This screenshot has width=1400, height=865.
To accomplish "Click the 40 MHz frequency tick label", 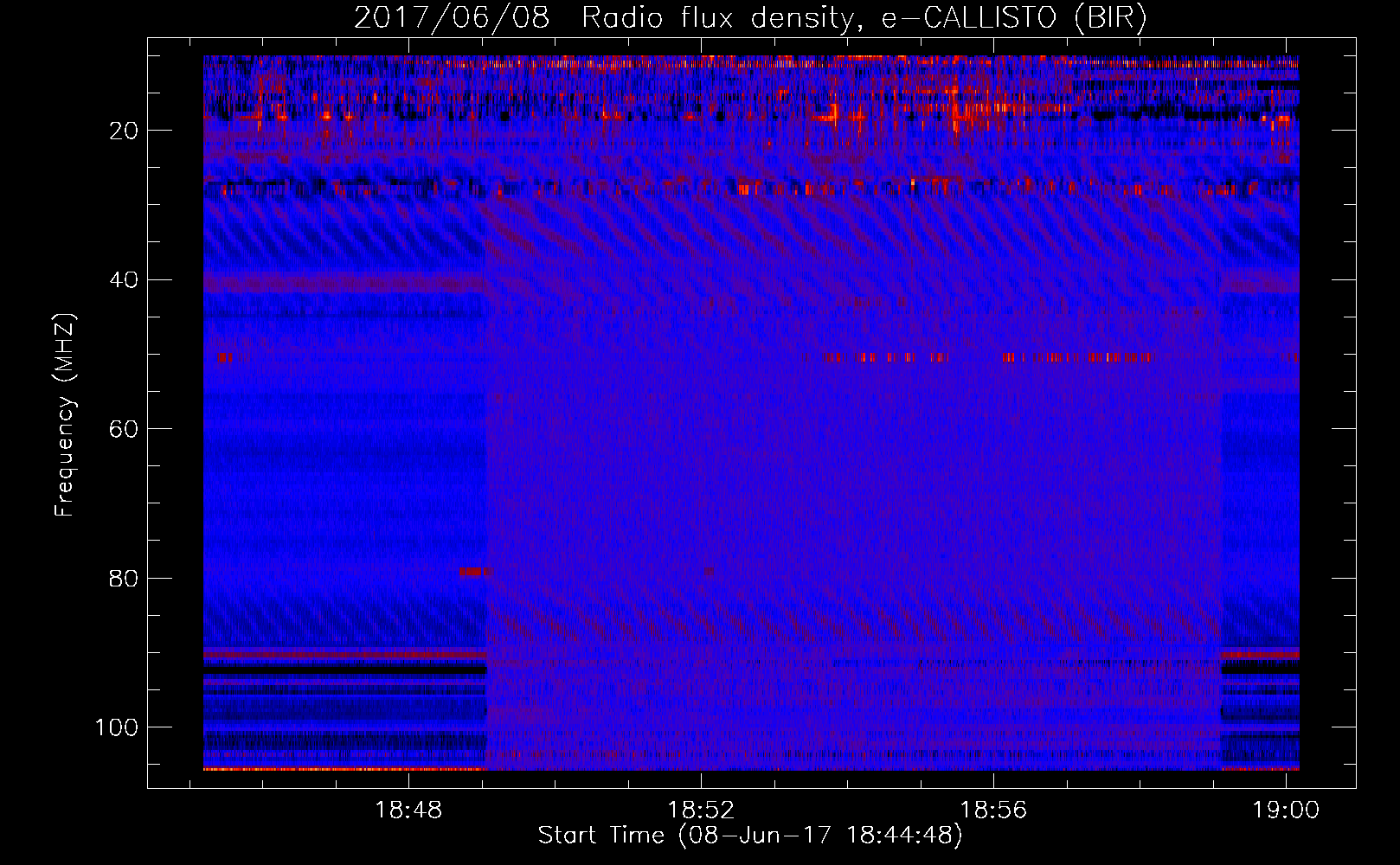I will click(124, 280).
